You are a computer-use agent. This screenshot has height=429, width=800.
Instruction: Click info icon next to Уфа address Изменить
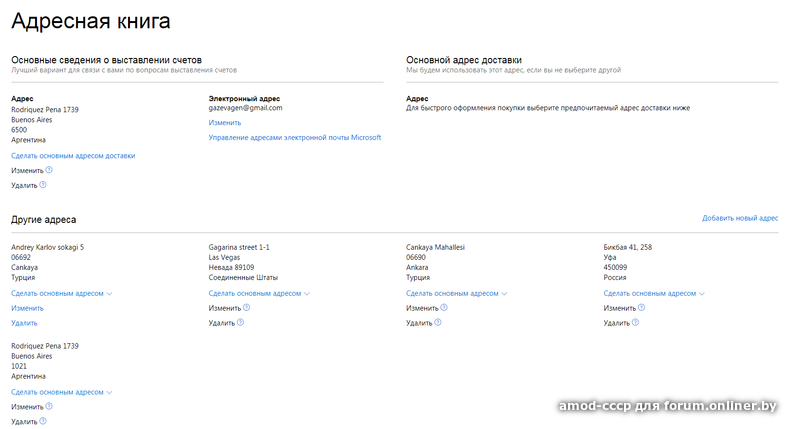point(642,308)
